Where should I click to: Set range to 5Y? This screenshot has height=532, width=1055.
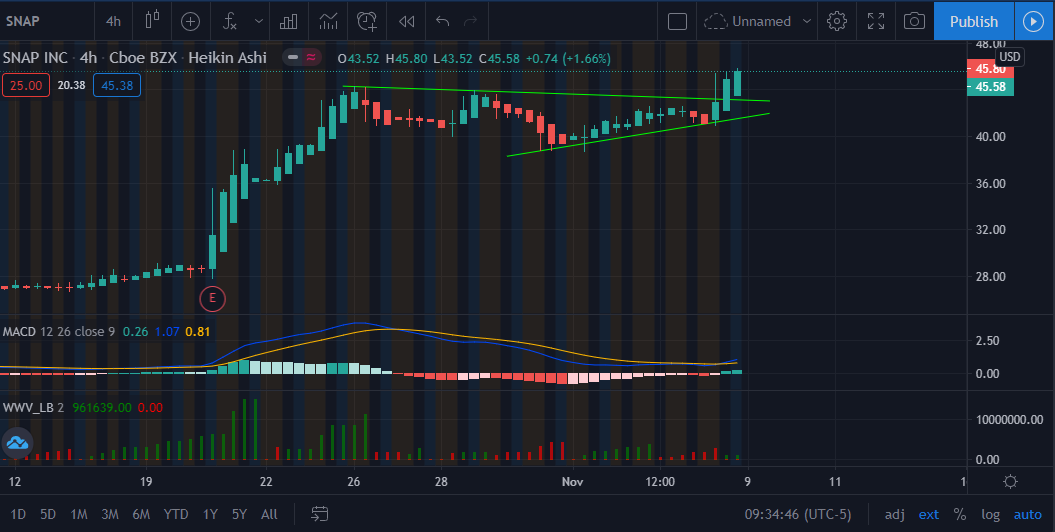tap(239, 515)
